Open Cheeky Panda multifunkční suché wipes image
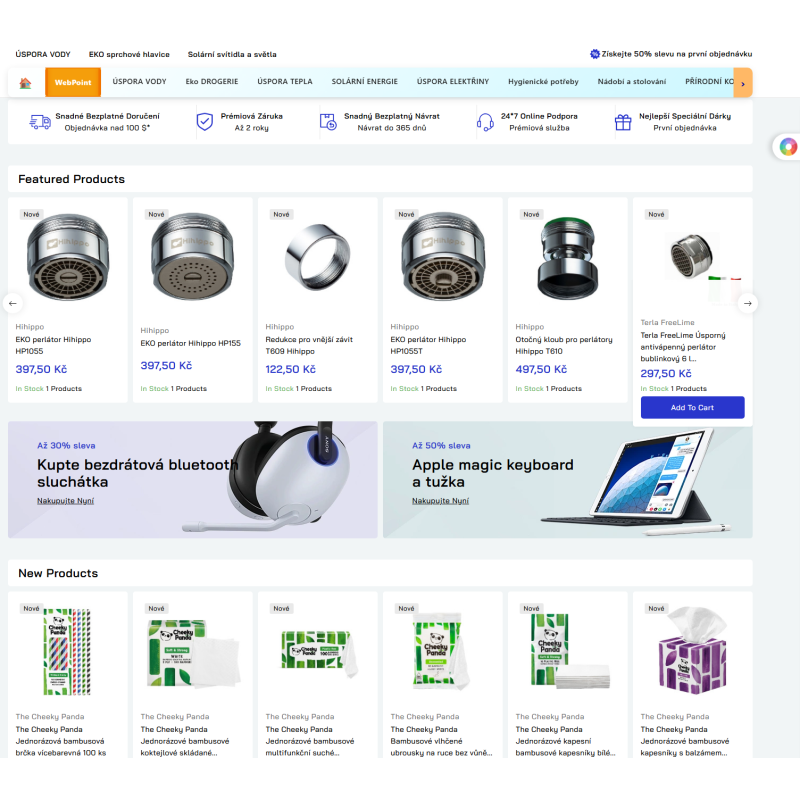 pos(319,653)
